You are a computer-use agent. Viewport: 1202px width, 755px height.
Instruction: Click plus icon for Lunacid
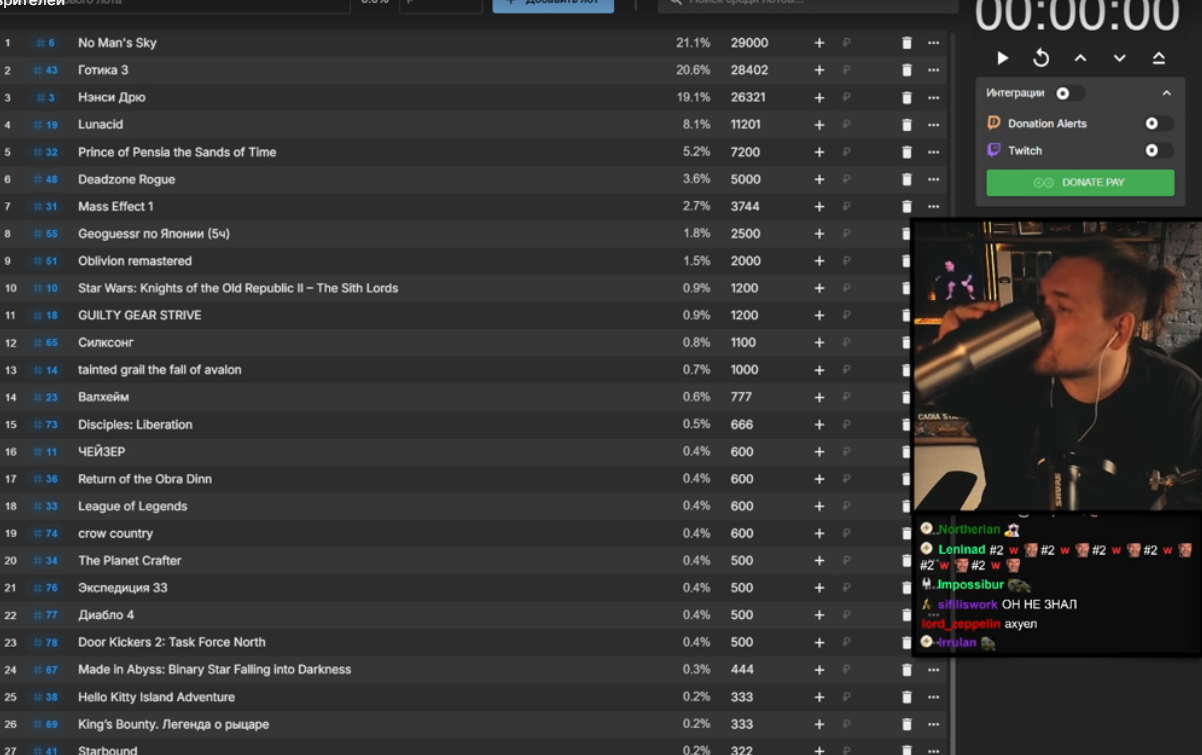point(819,125)
